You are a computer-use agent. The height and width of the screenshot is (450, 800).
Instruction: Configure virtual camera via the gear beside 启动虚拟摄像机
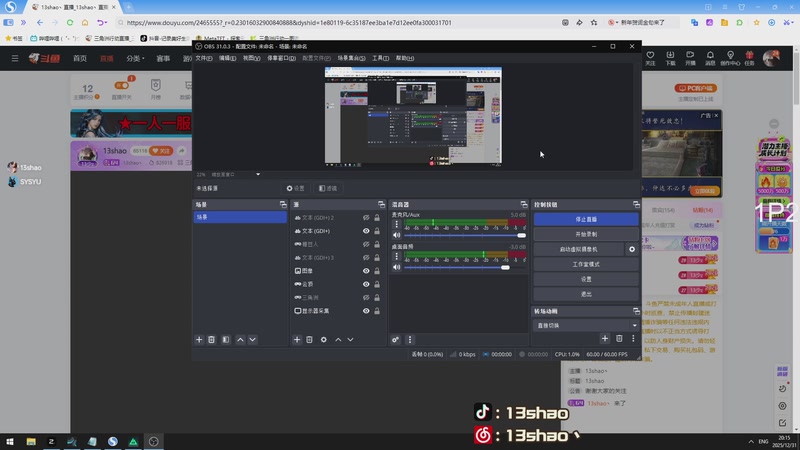click(x=632, y=249)
